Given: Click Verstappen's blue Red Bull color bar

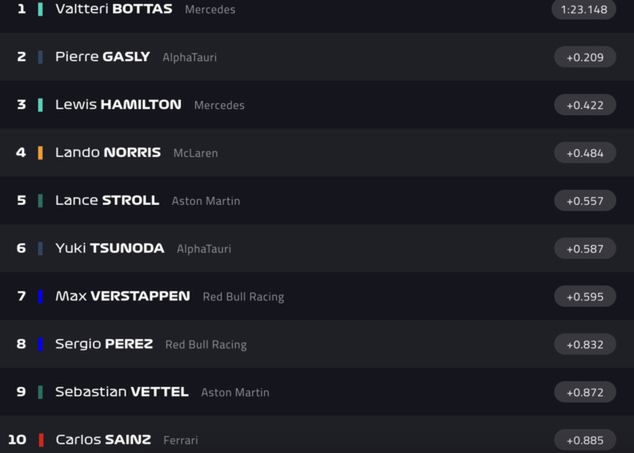Looking at the screenshot, I should click(x=40, y=296).
